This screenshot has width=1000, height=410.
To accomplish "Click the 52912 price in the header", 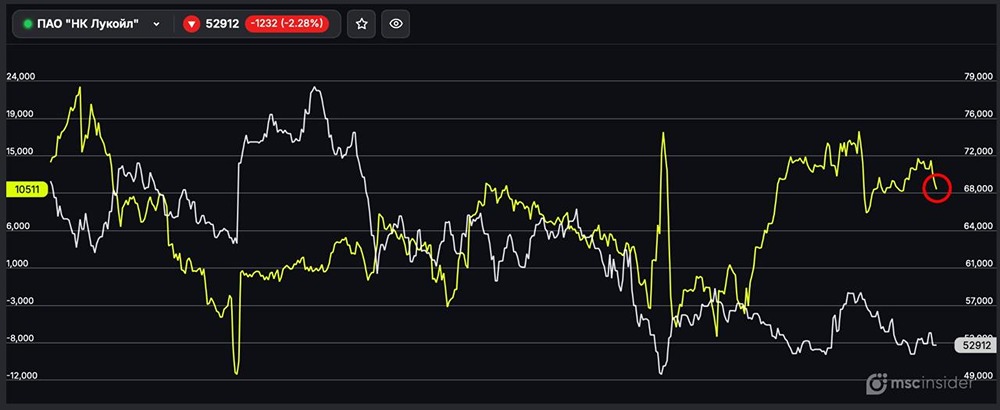I will pos(222,24).
